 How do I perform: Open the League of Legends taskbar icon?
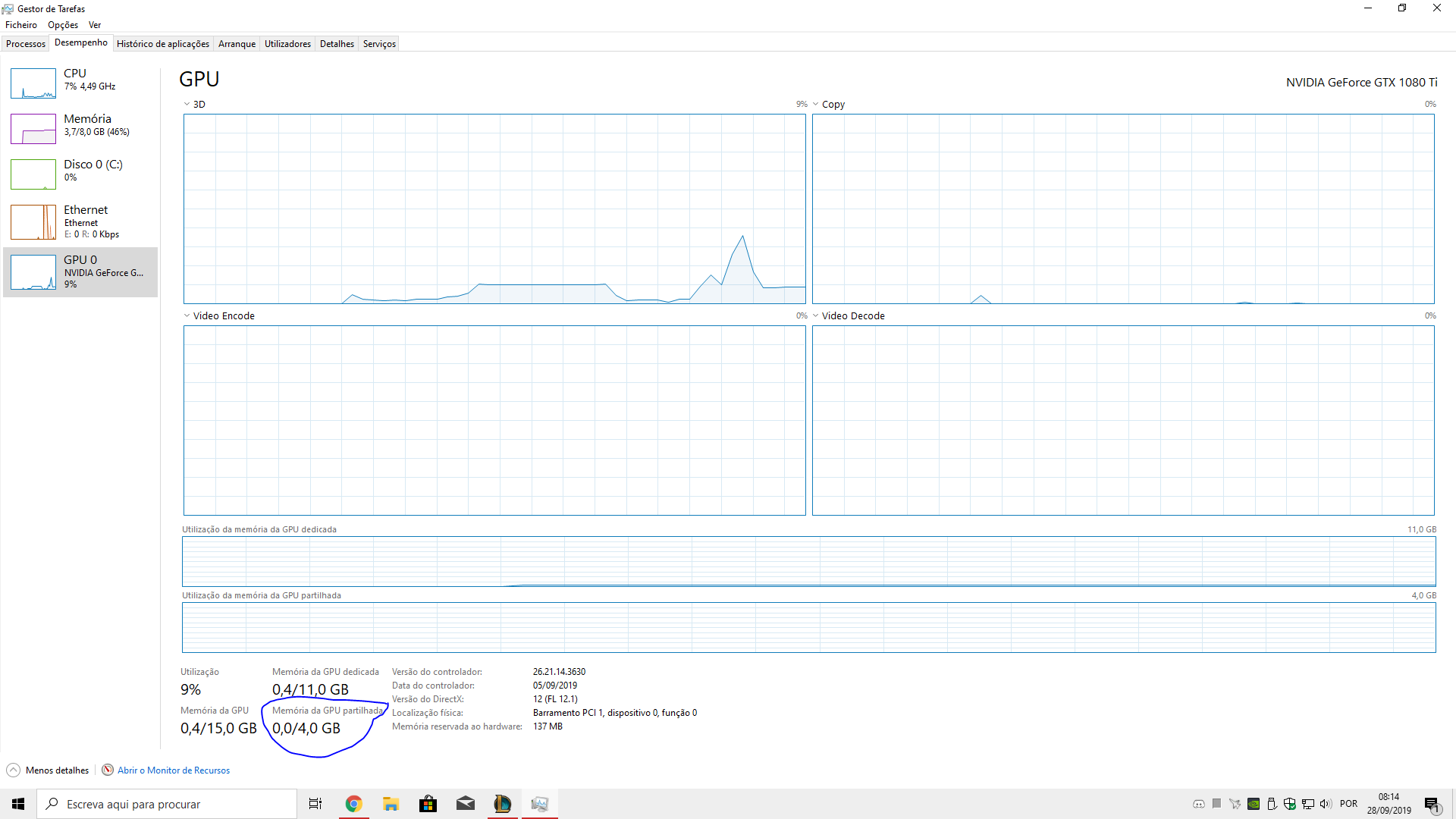502,804
